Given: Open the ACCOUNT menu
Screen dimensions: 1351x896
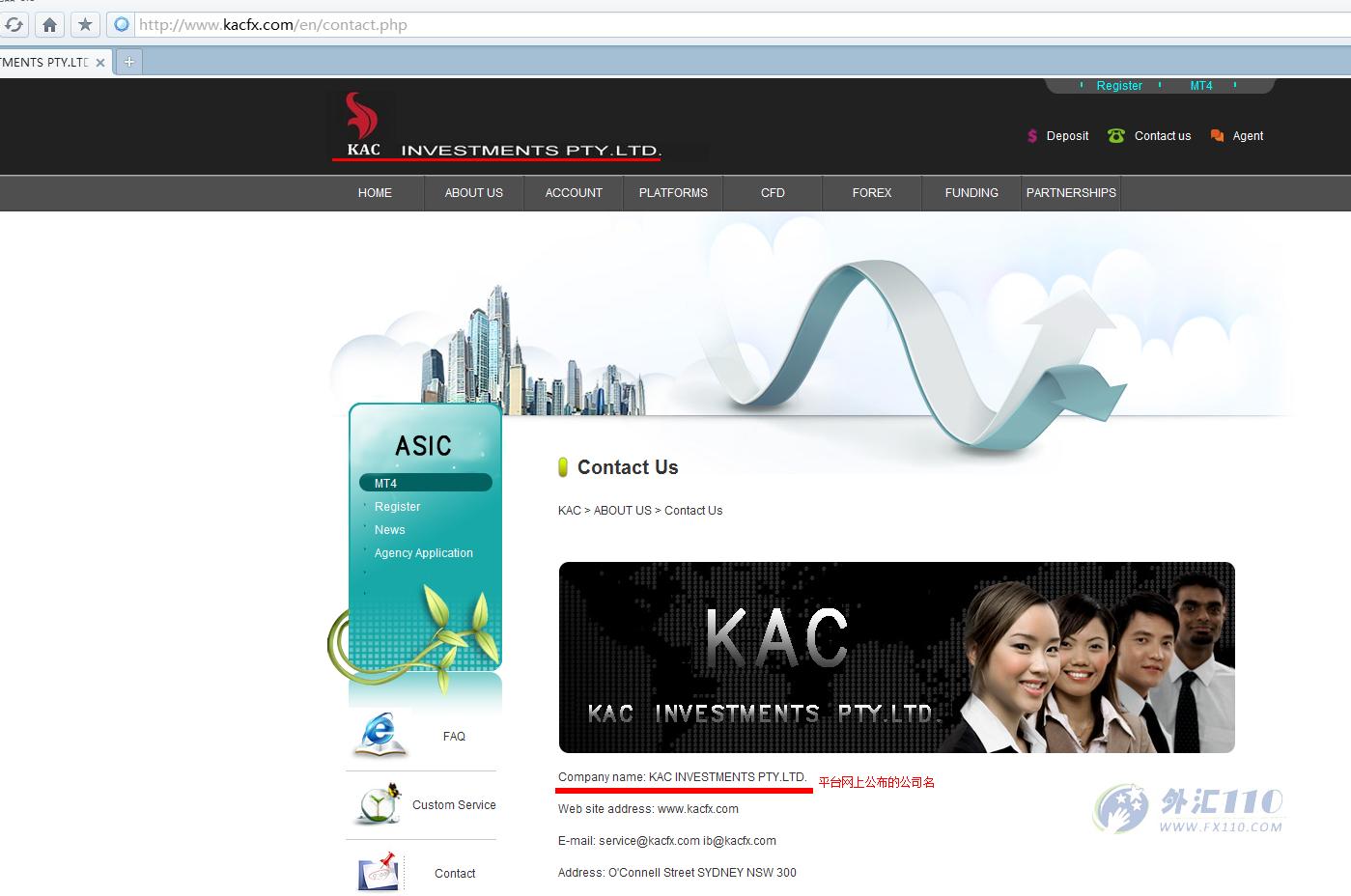Looking at the screenshot, I should pos(574,193).
